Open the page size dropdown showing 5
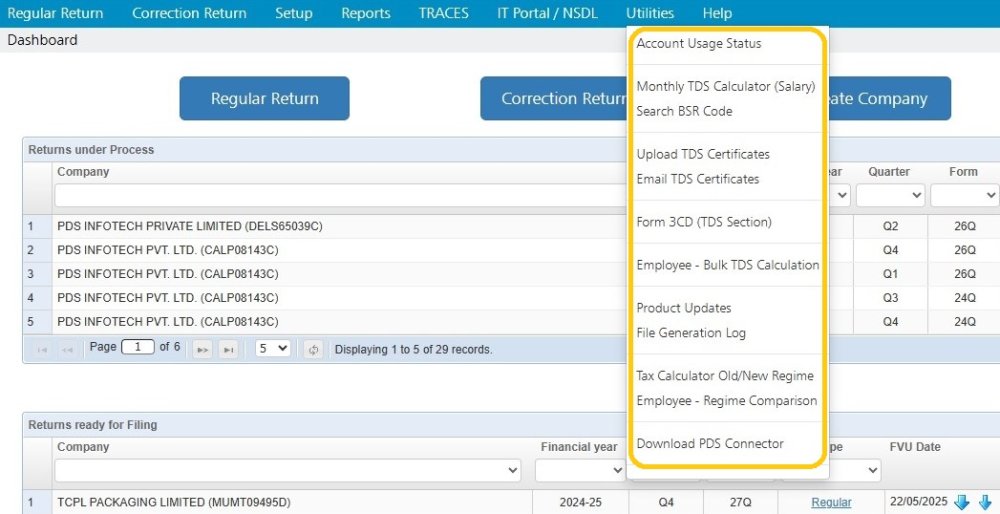Viewport: 1000px width, 514px height. (273, 348)
